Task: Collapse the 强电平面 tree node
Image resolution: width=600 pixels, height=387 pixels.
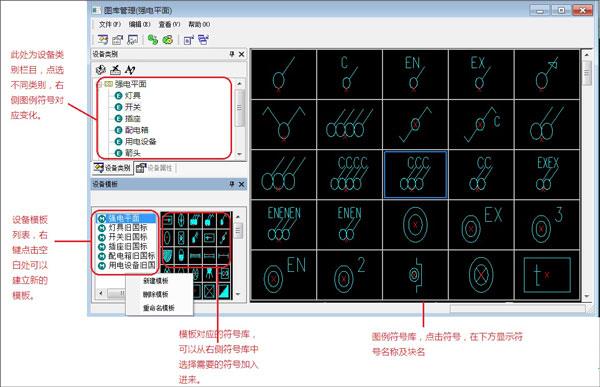Action: [x=100, y=84]
